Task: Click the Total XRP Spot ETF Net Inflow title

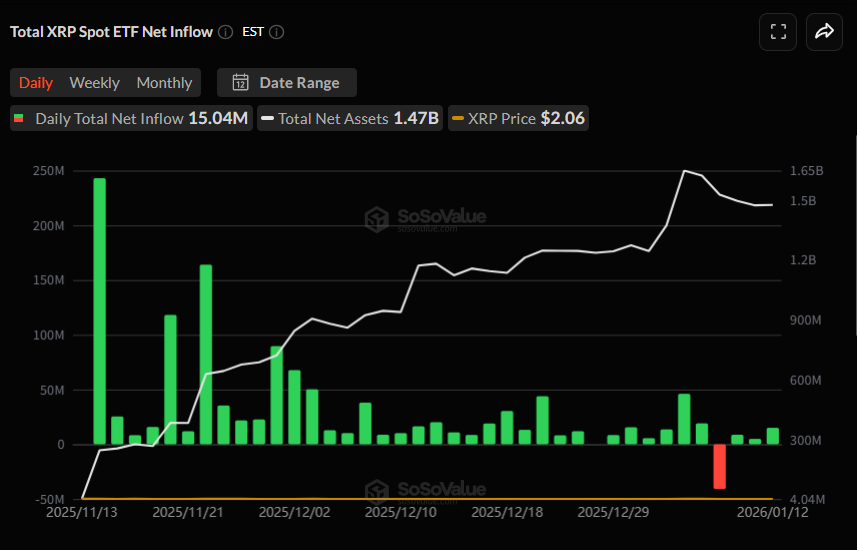Action: (111, 32)
